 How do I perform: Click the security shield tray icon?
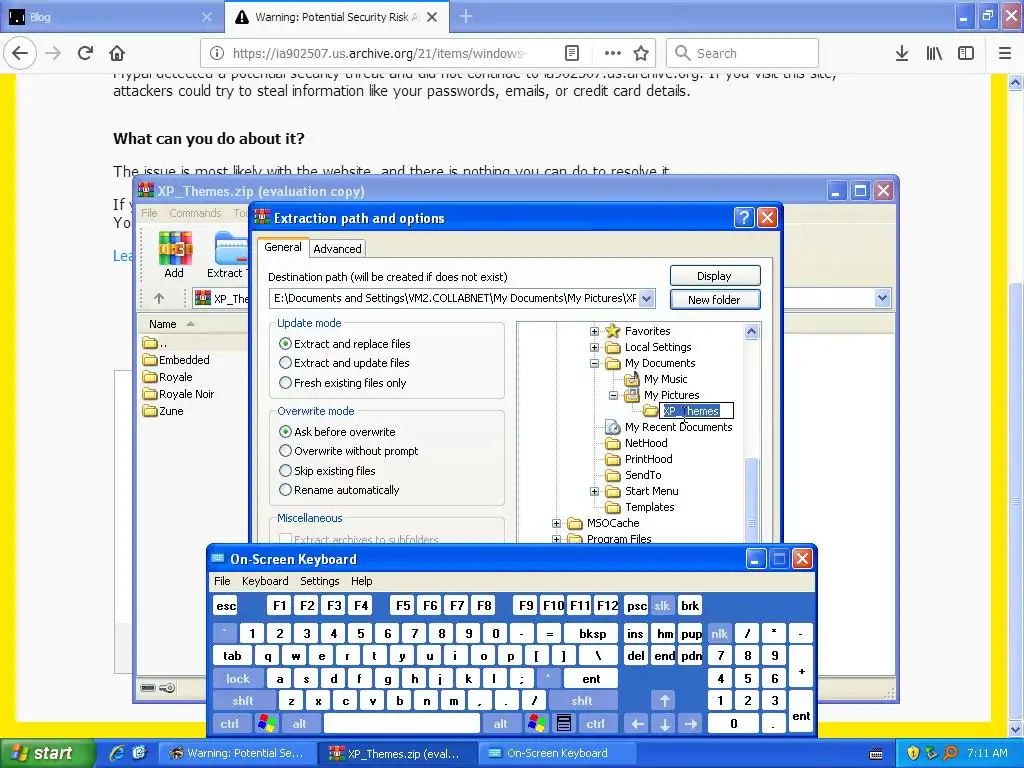(913, 753)
